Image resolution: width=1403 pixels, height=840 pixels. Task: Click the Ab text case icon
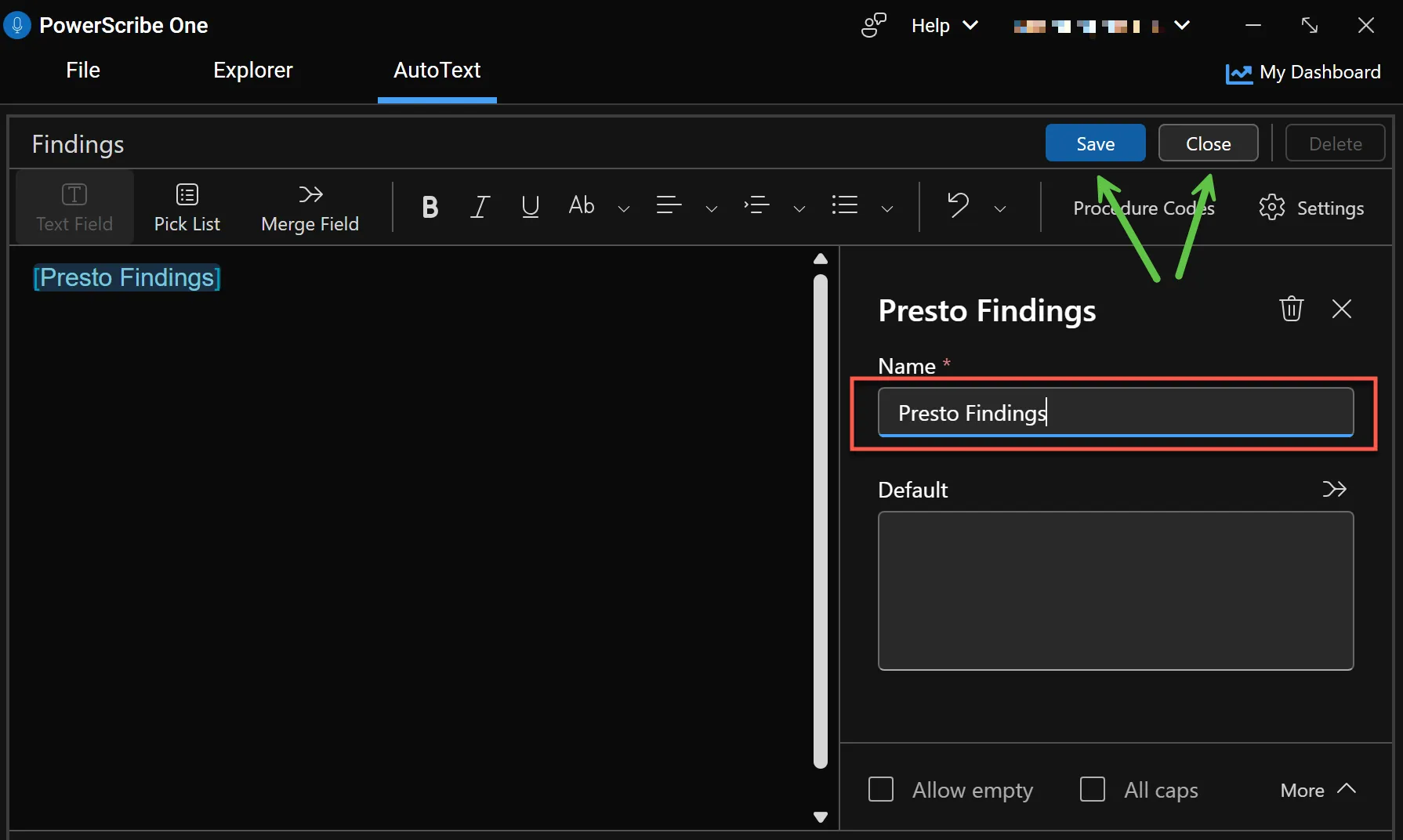pos(582,205)
